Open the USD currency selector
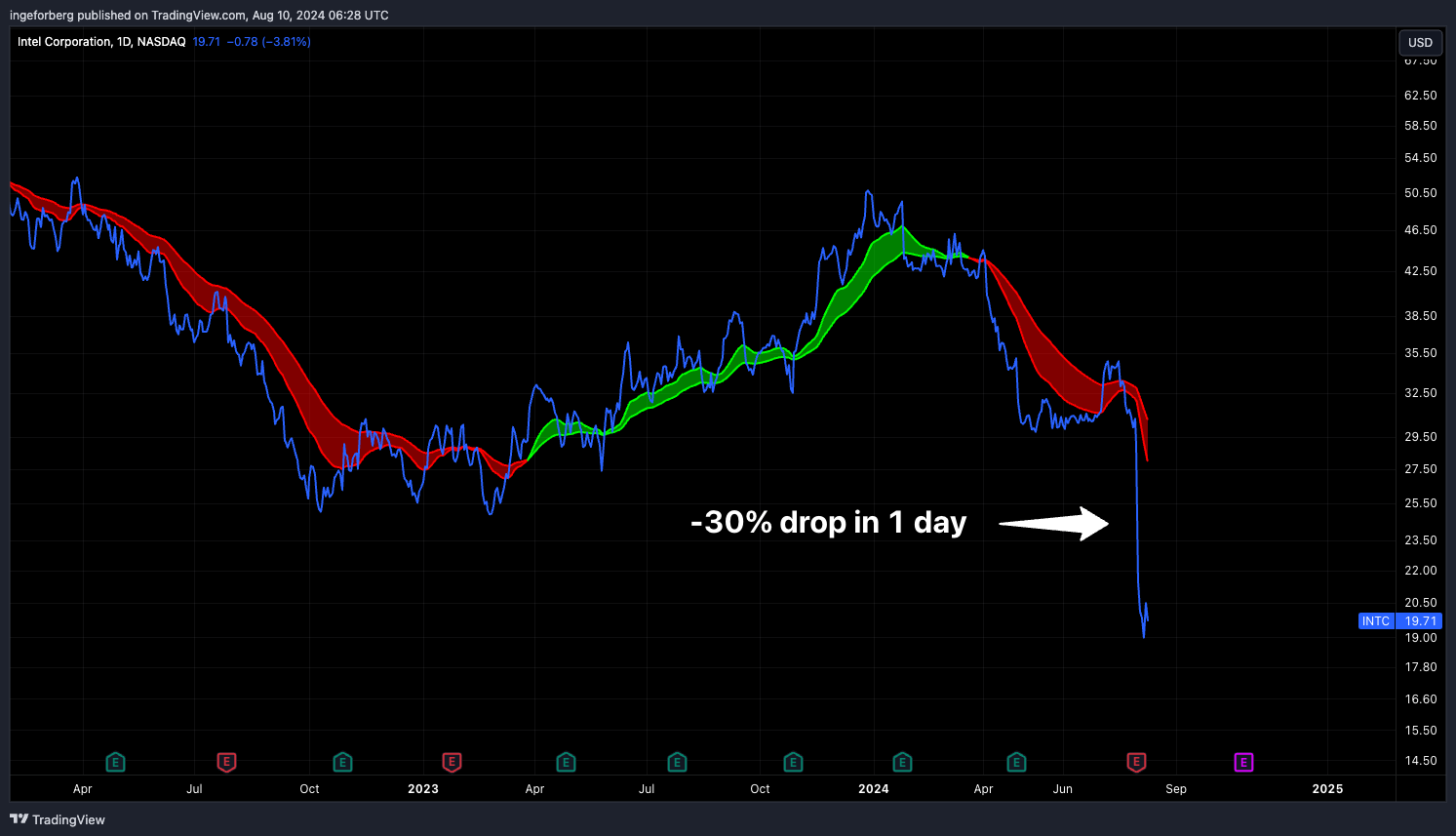Screen dimensions: 1456x836 coord(1420,42)
